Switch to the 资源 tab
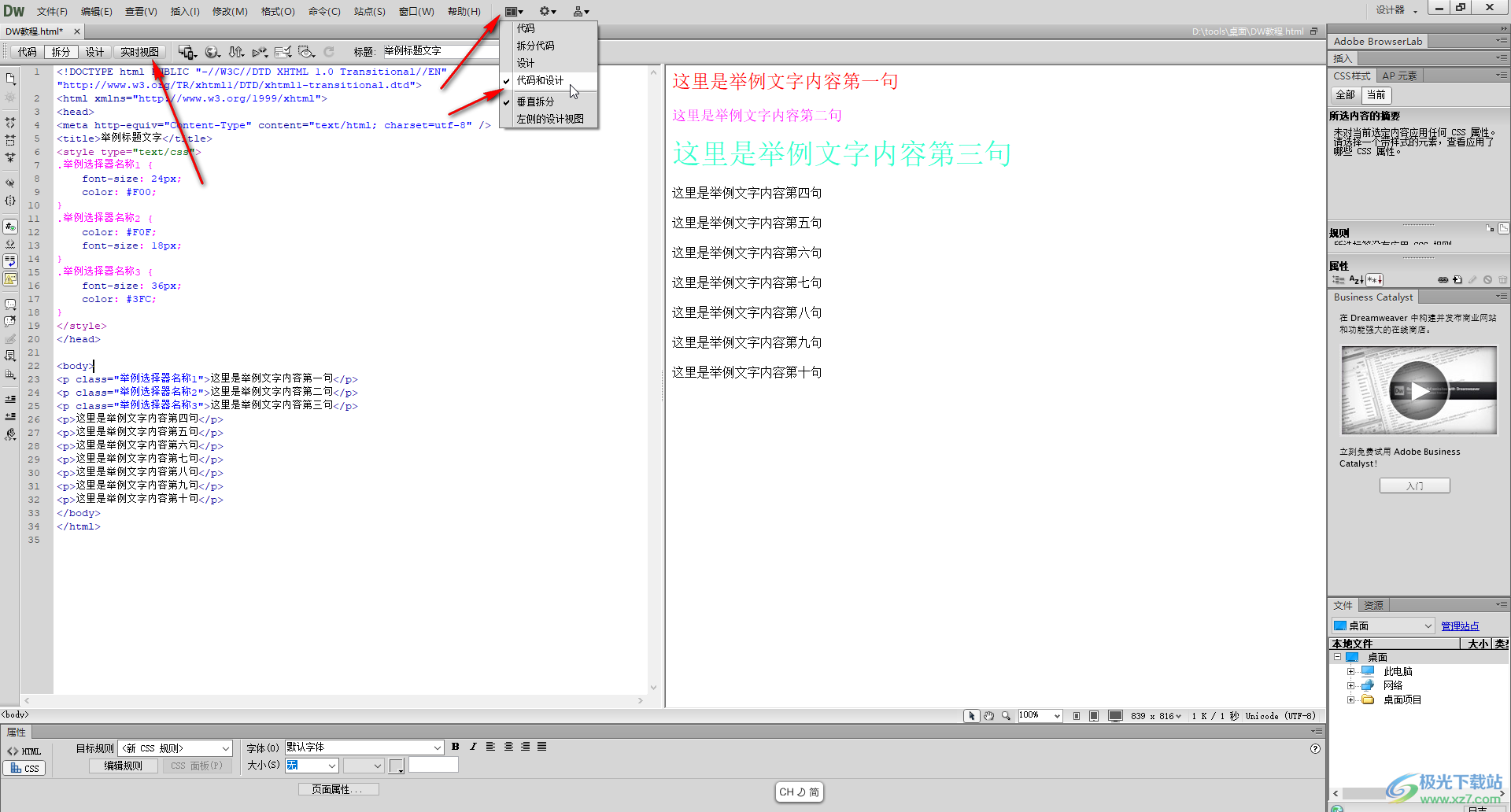 click(1373, 605)
